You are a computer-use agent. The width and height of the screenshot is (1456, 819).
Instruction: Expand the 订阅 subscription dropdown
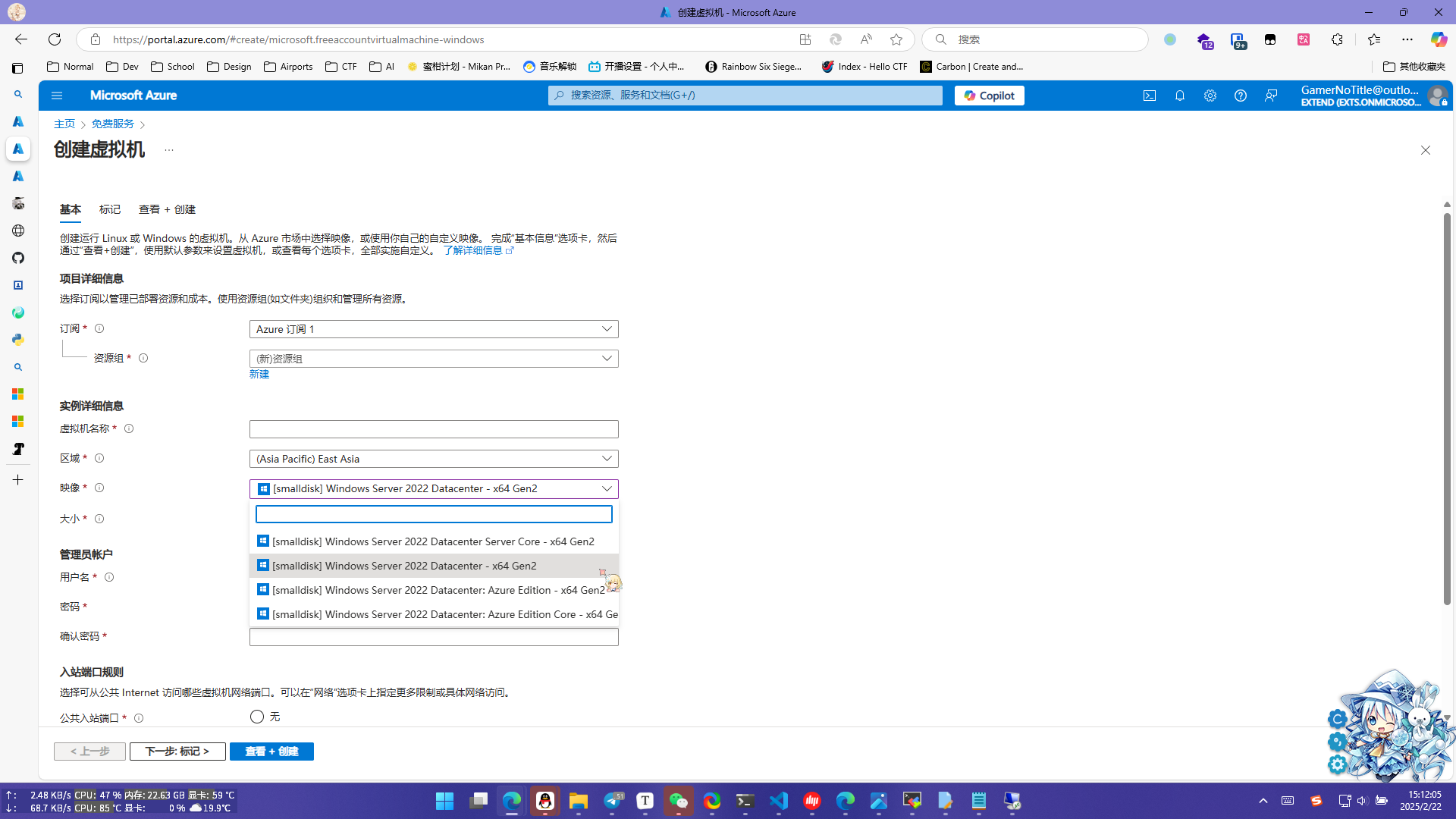[x=434, y=329]
